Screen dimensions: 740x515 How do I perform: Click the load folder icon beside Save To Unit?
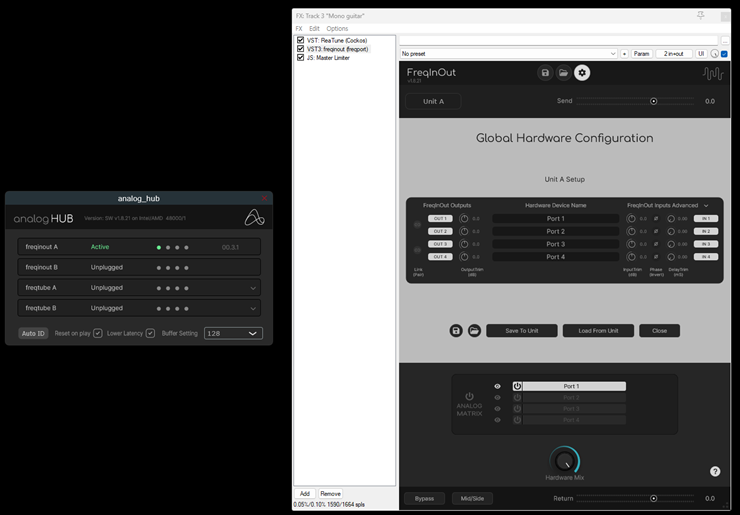point(474,330)
